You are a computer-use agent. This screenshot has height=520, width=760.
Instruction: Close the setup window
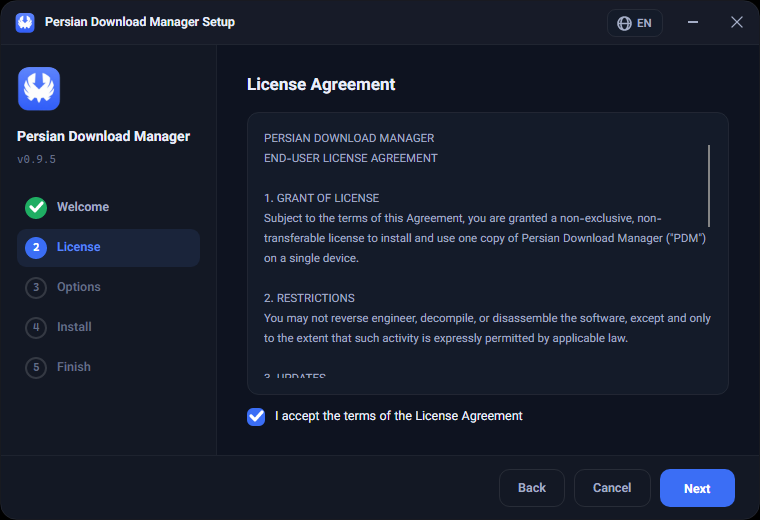point(737,22)
